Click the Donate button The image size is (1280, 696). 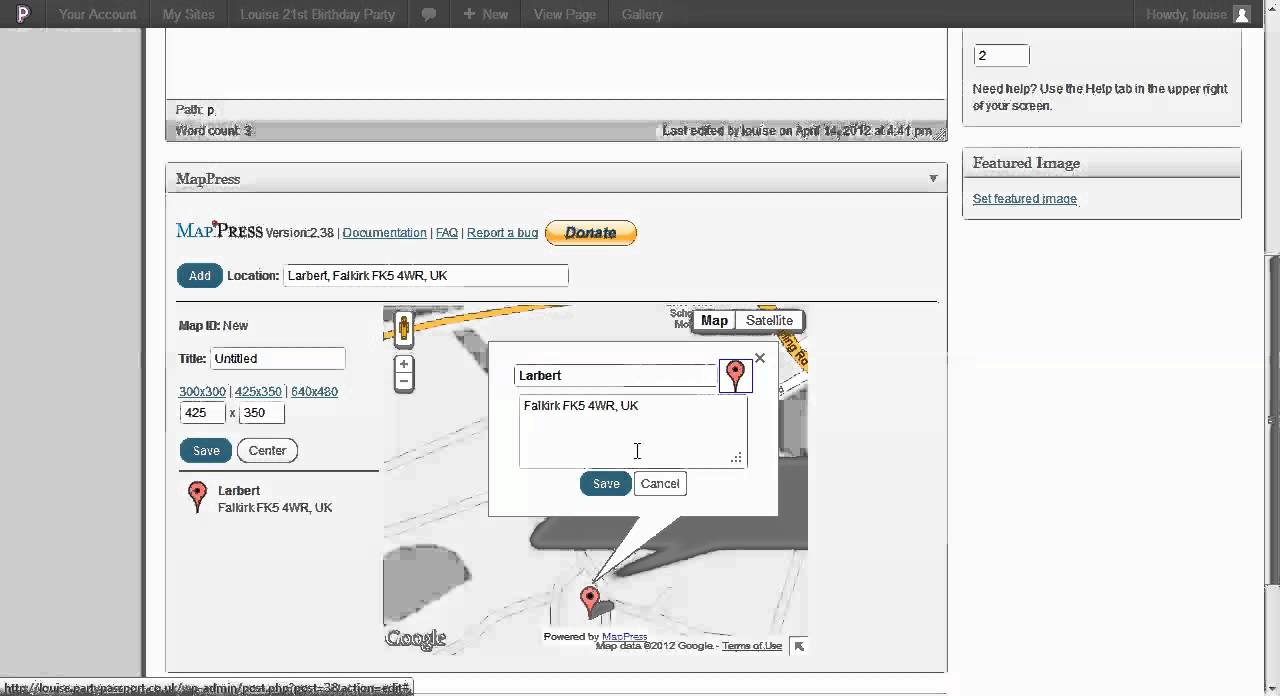point(591,233)
